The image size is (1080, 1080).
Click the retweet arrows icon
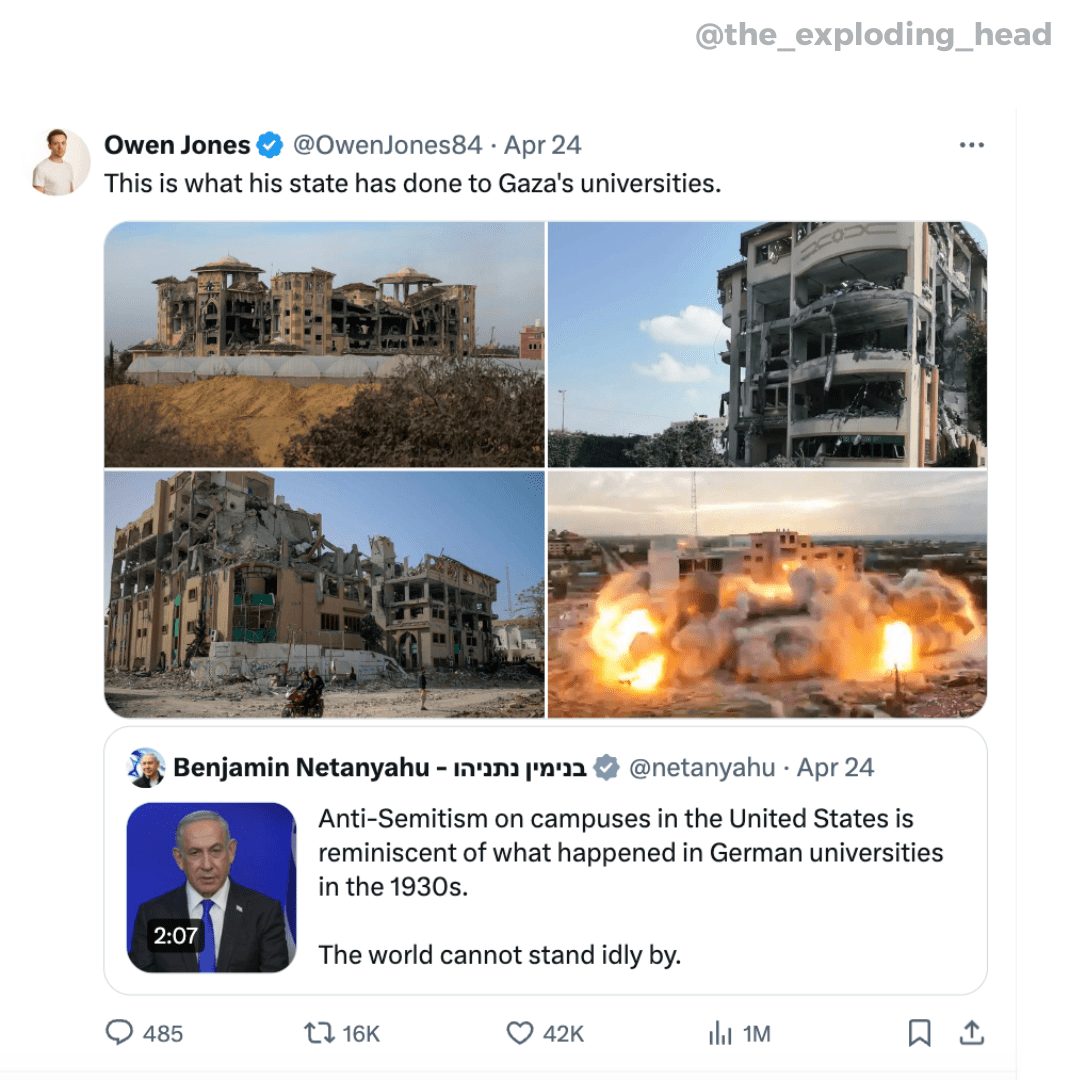pyautogui.click(x=319, y=1033)
